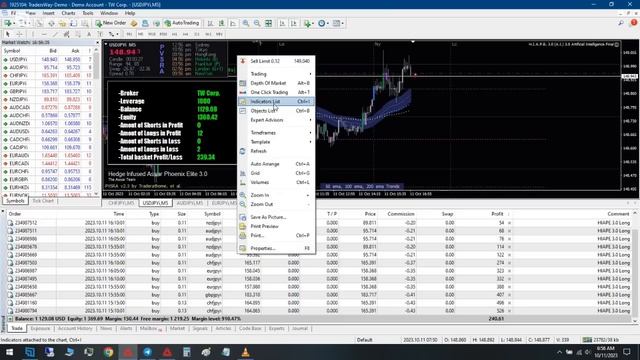The height and width of the screenshot is (360, 640).
Task: Choose Indicators List from context menu
Action: pos(276,101)
